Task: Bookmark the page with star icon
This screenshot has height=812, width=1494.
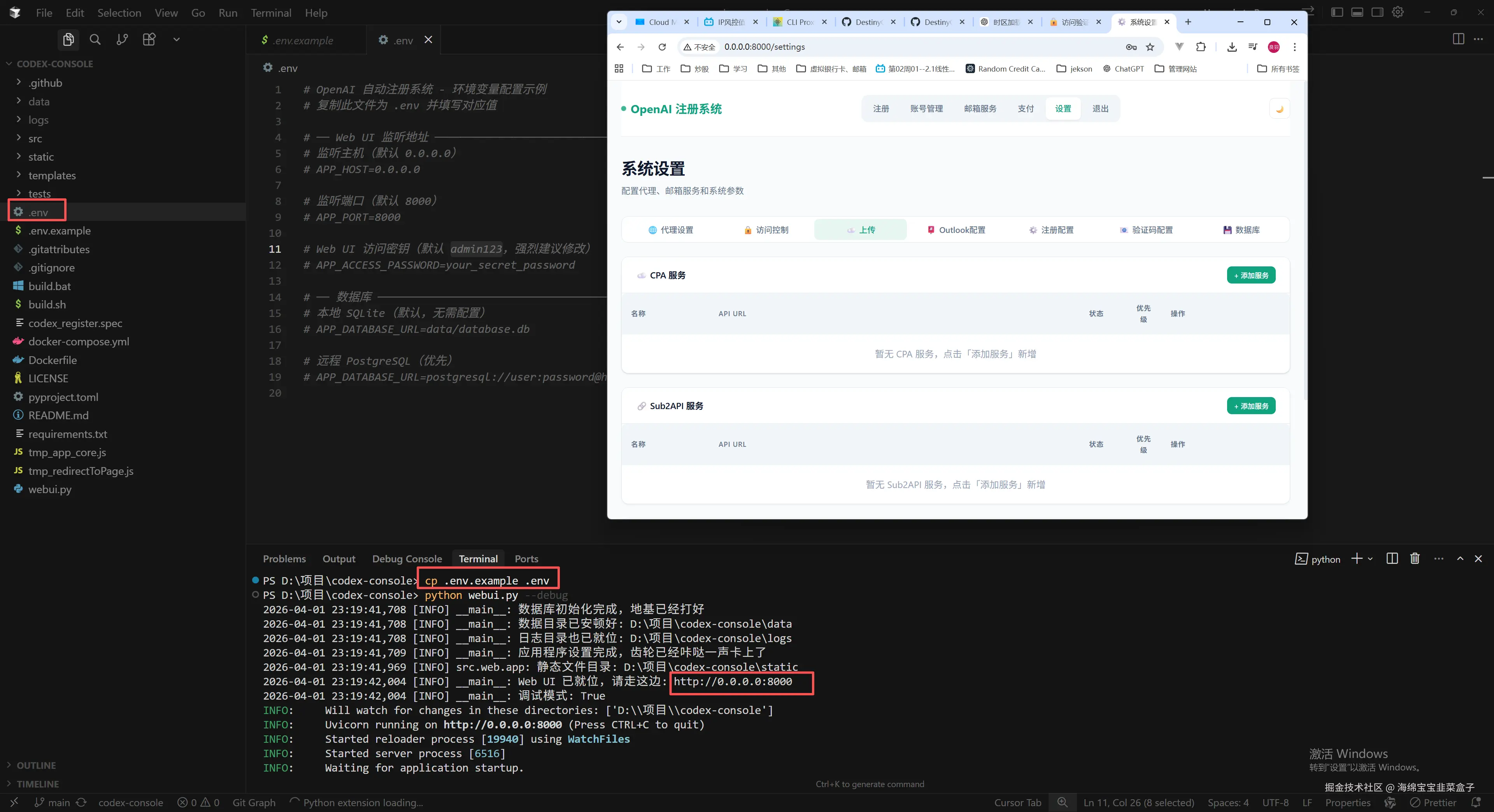Action: tap(1150, 47)
